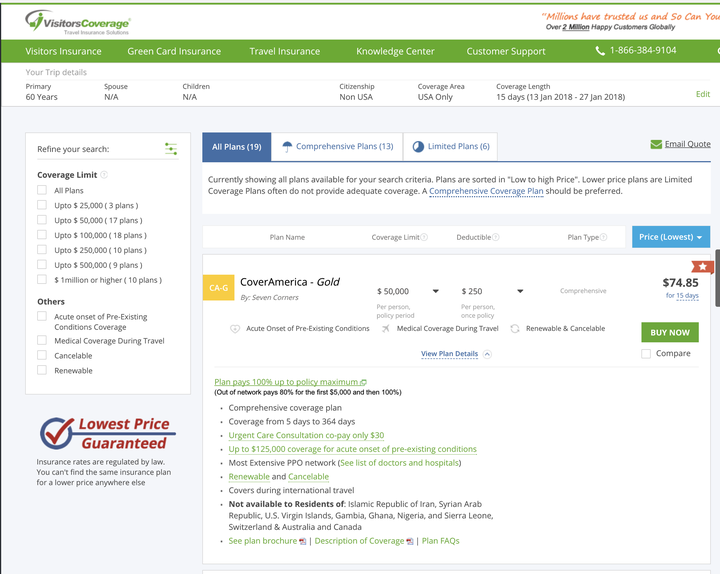The image size is (720, 574).
Task: Click the Plan Name column header
Action: [287, 237]
